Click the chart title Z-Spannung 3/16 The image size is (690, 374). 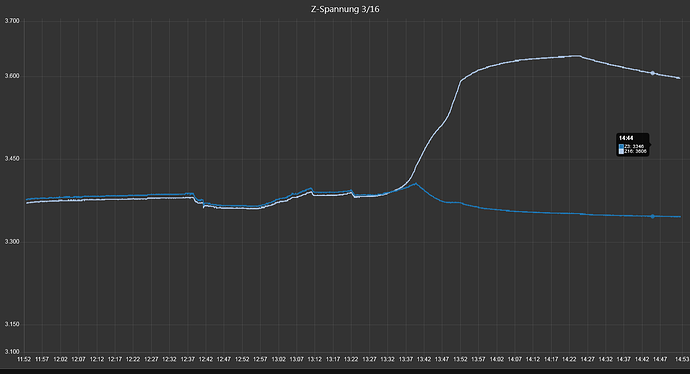pos(345,9)
